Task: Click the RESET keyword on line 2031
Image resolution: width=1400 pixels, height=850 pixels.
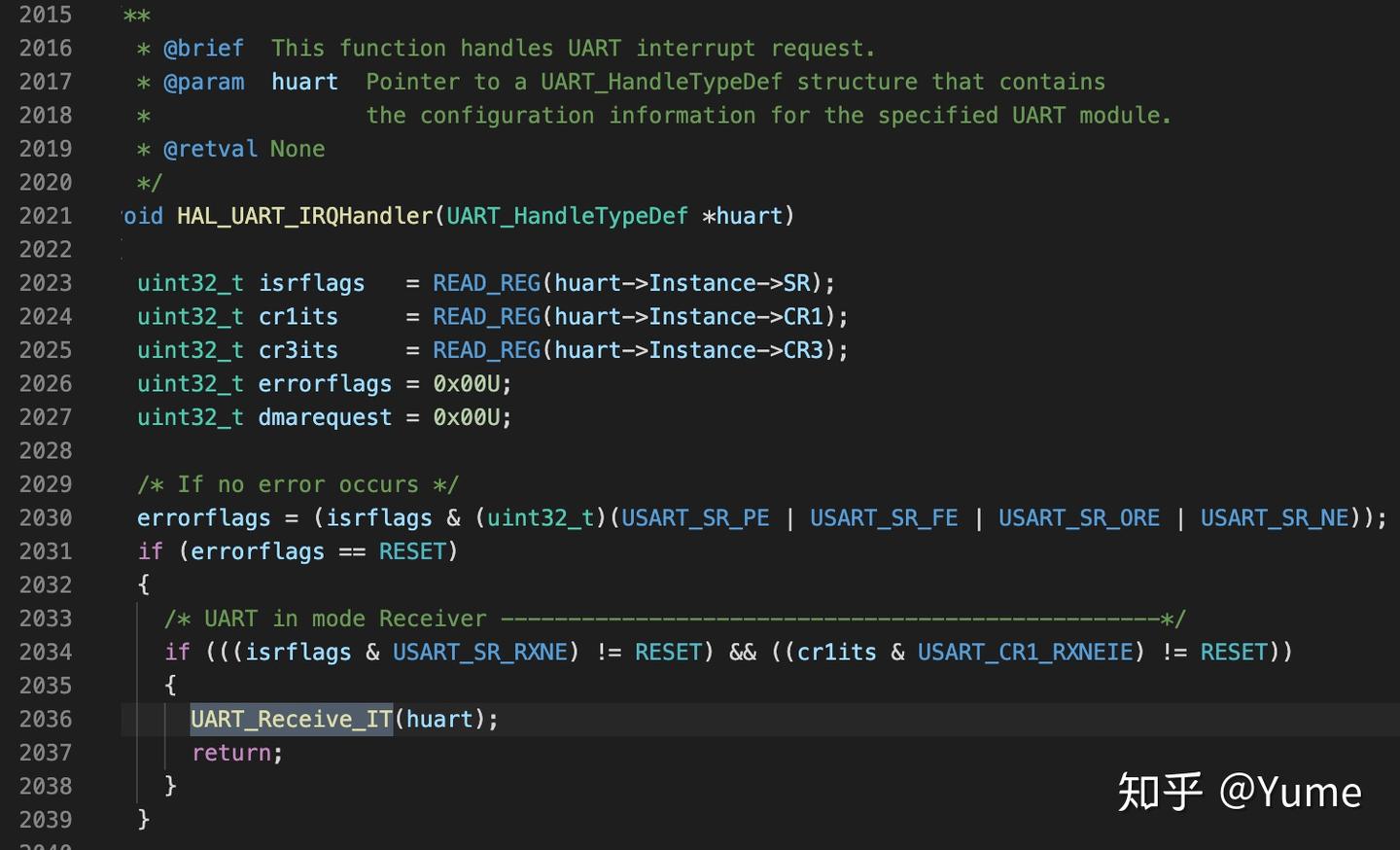Action: pos(412,551)
